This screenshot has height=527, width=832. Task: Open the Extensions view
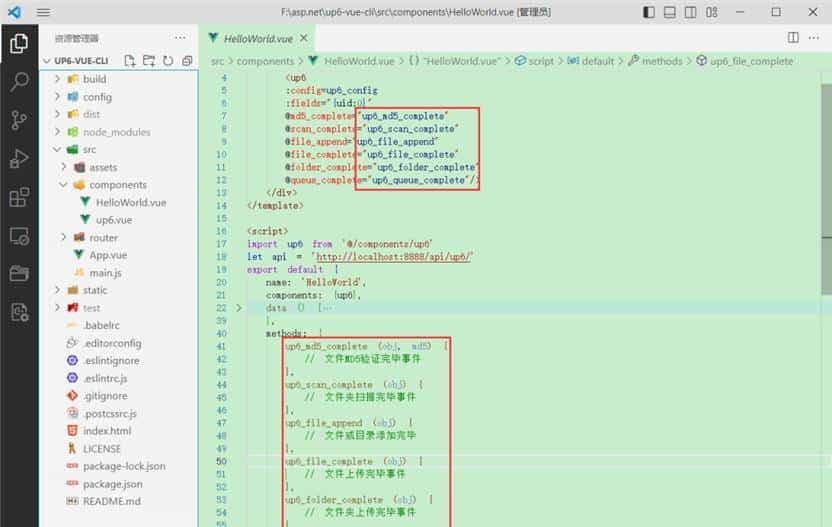18,197
